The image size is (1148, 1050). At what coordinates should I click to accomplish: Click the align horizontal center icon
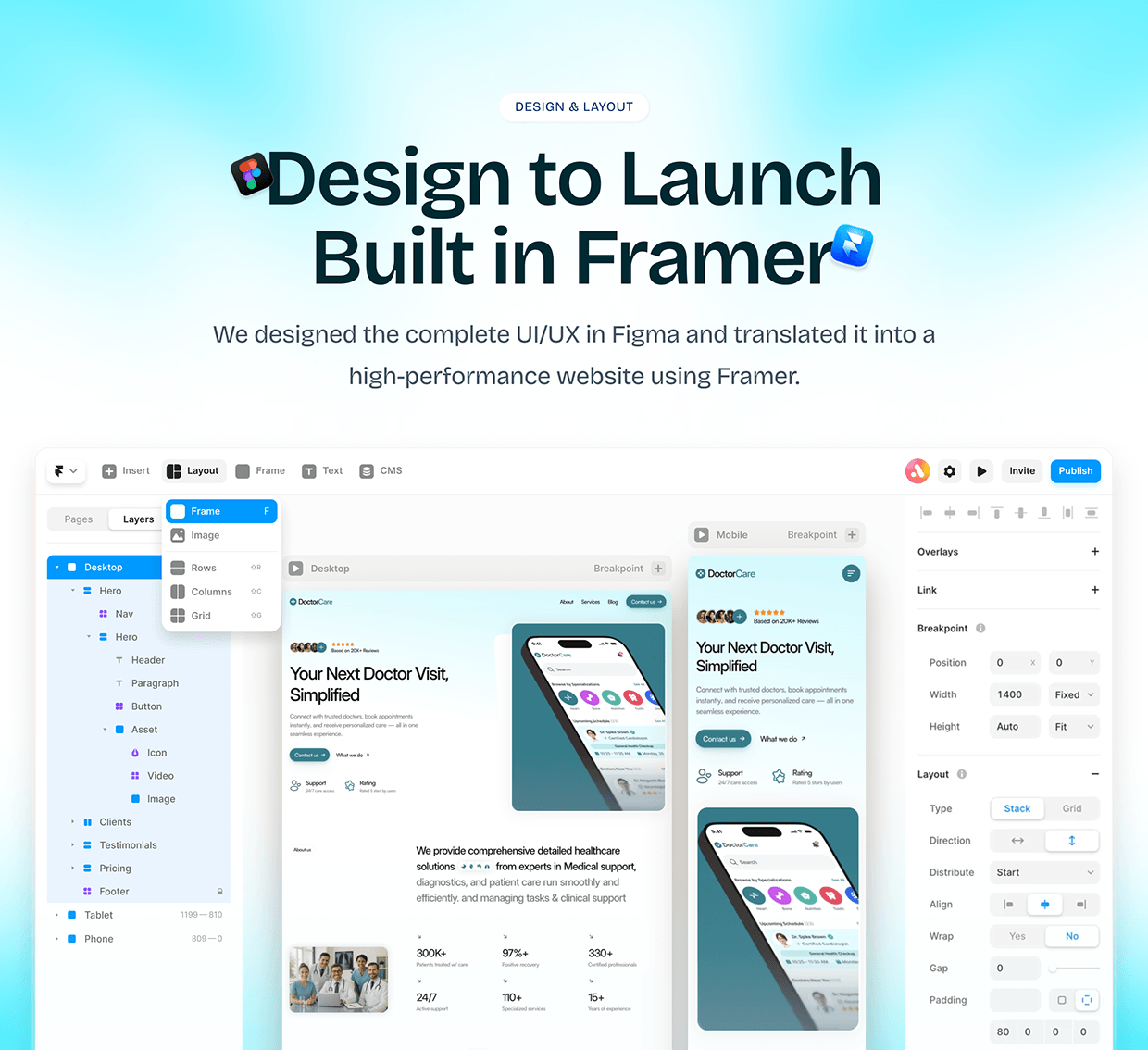950,512
